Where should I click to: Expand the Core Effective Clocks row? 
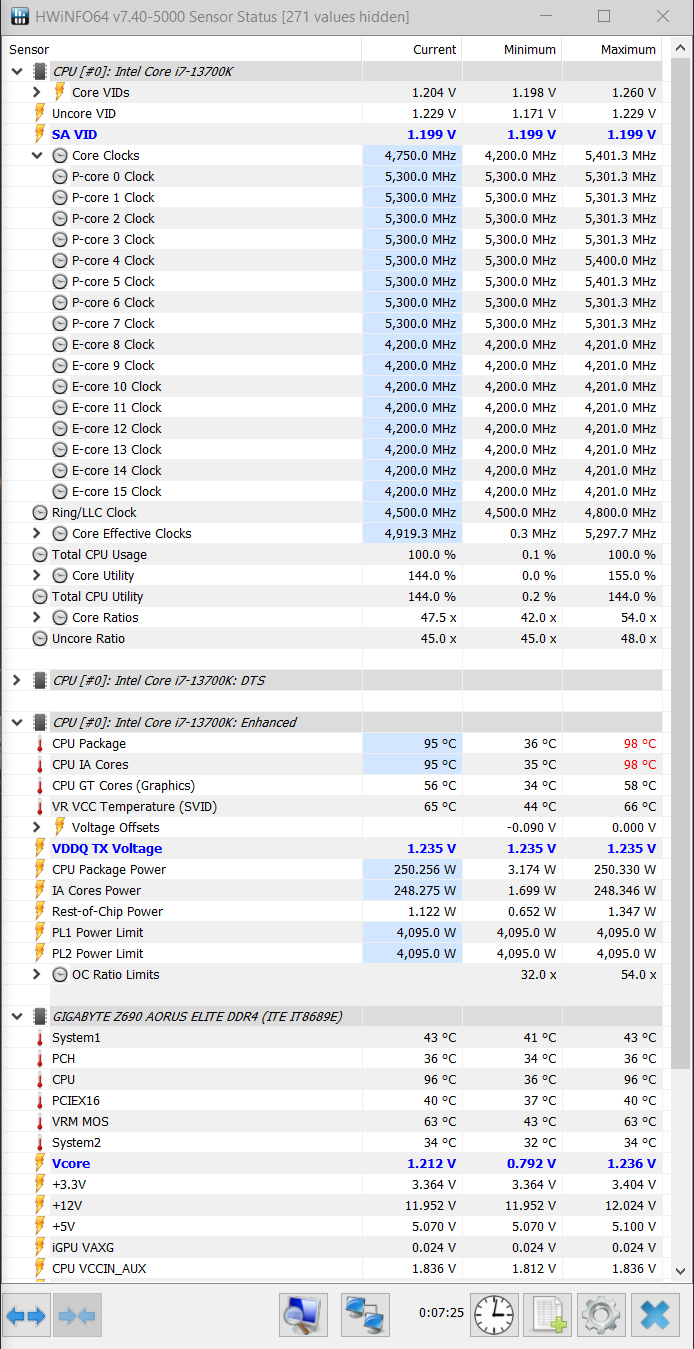pyautogui.click(x=37, y=533)
